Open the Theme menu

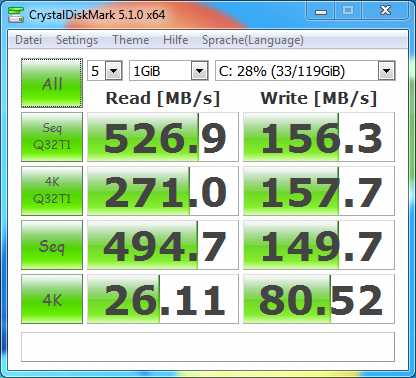[131, 40]
